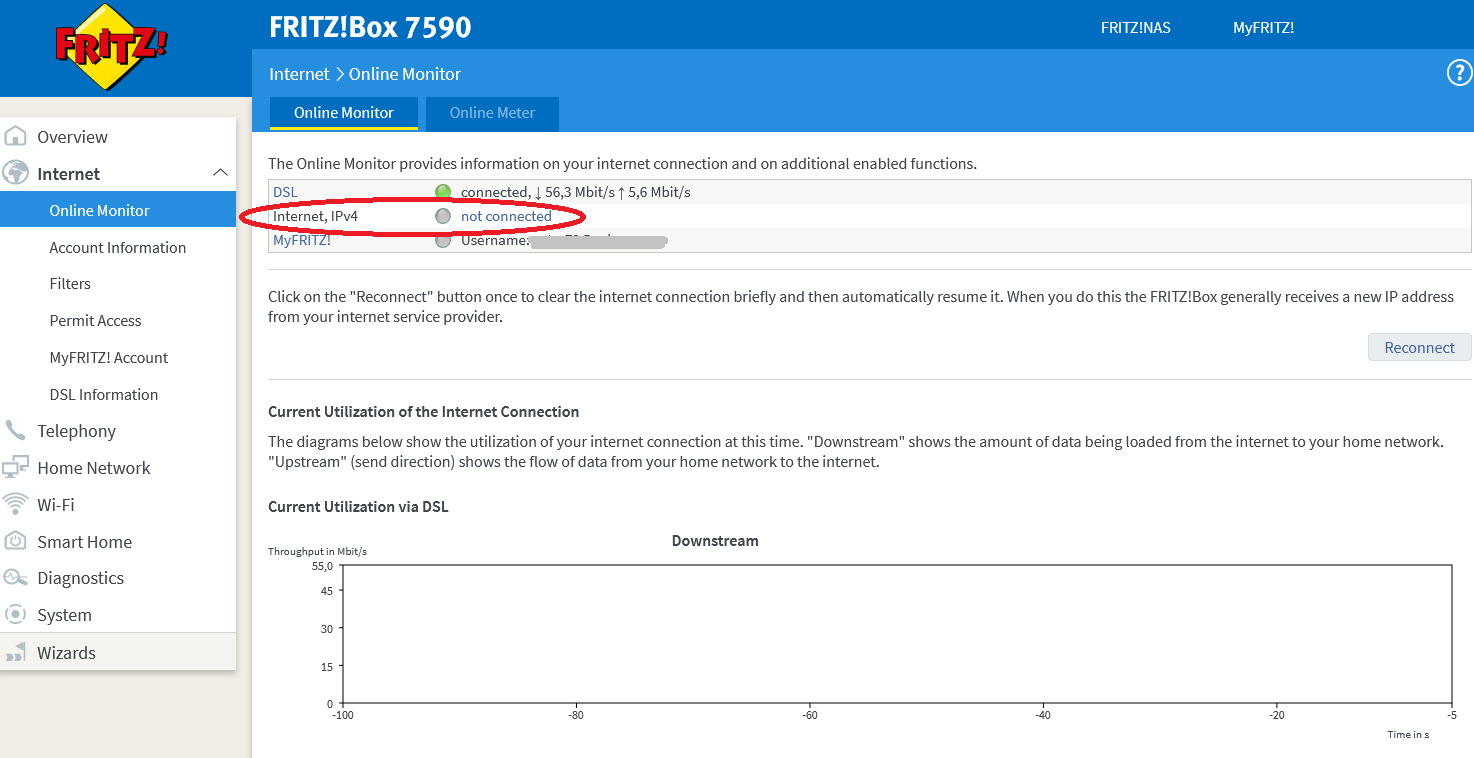Switch to the Online Monitor tab
The height and width of the screenshot is (758, 1474).
[x=344, y=113]
